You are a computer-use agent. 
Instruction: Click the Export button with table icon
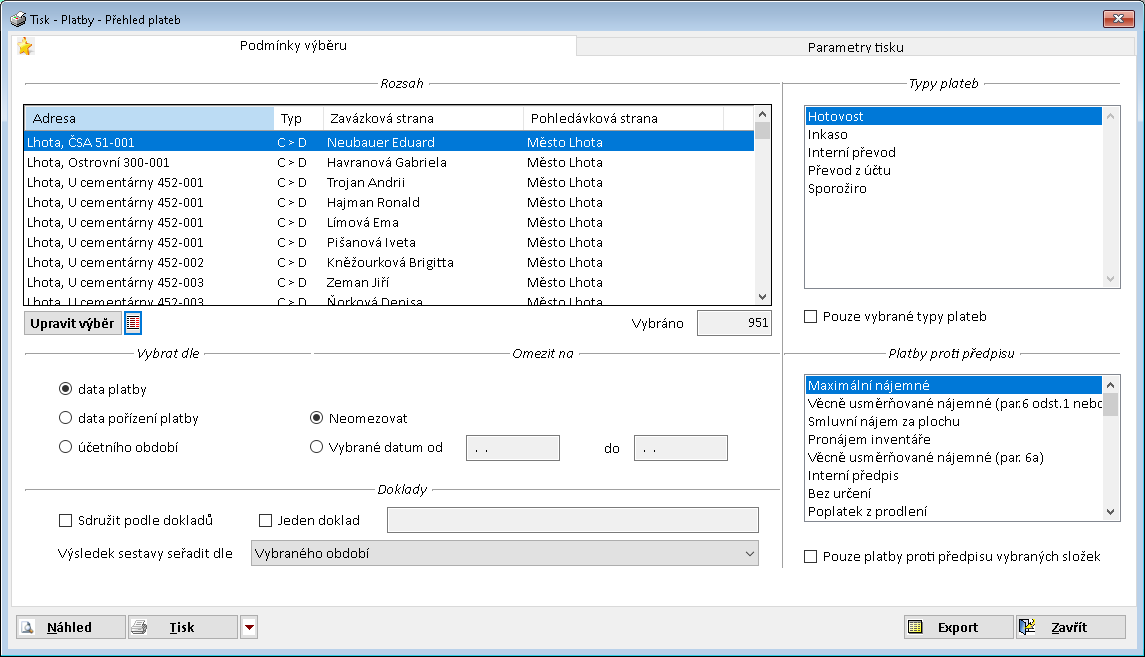pos(958,627)
